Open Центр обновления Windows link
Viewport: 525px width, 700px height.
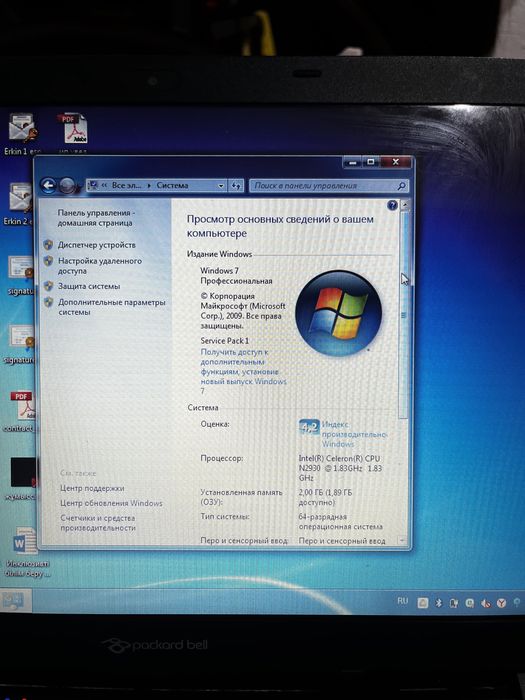[x=111, y=503]
